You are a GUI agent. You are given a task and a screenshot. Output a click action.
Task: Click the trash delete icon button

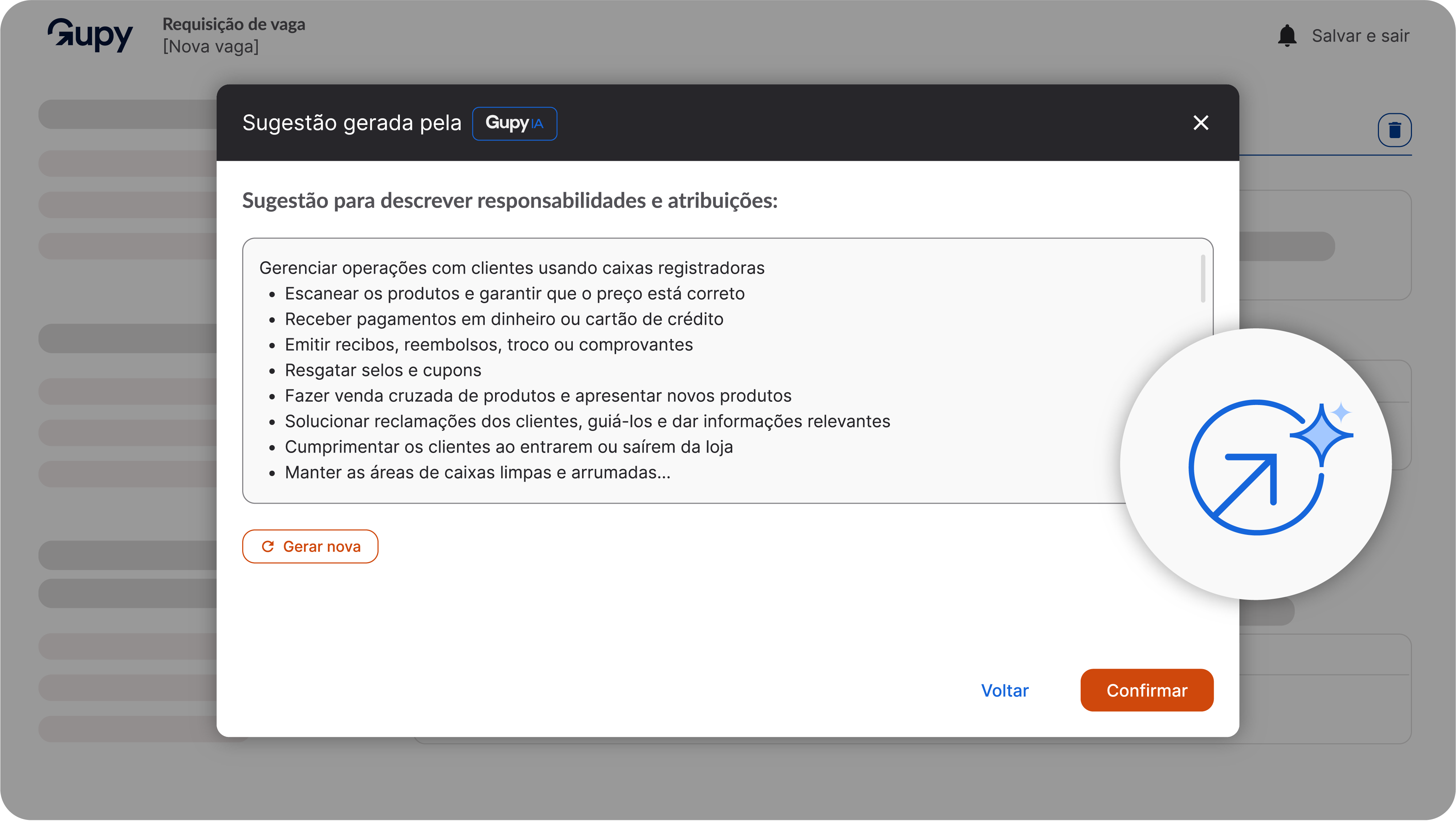click(1395, 130)
